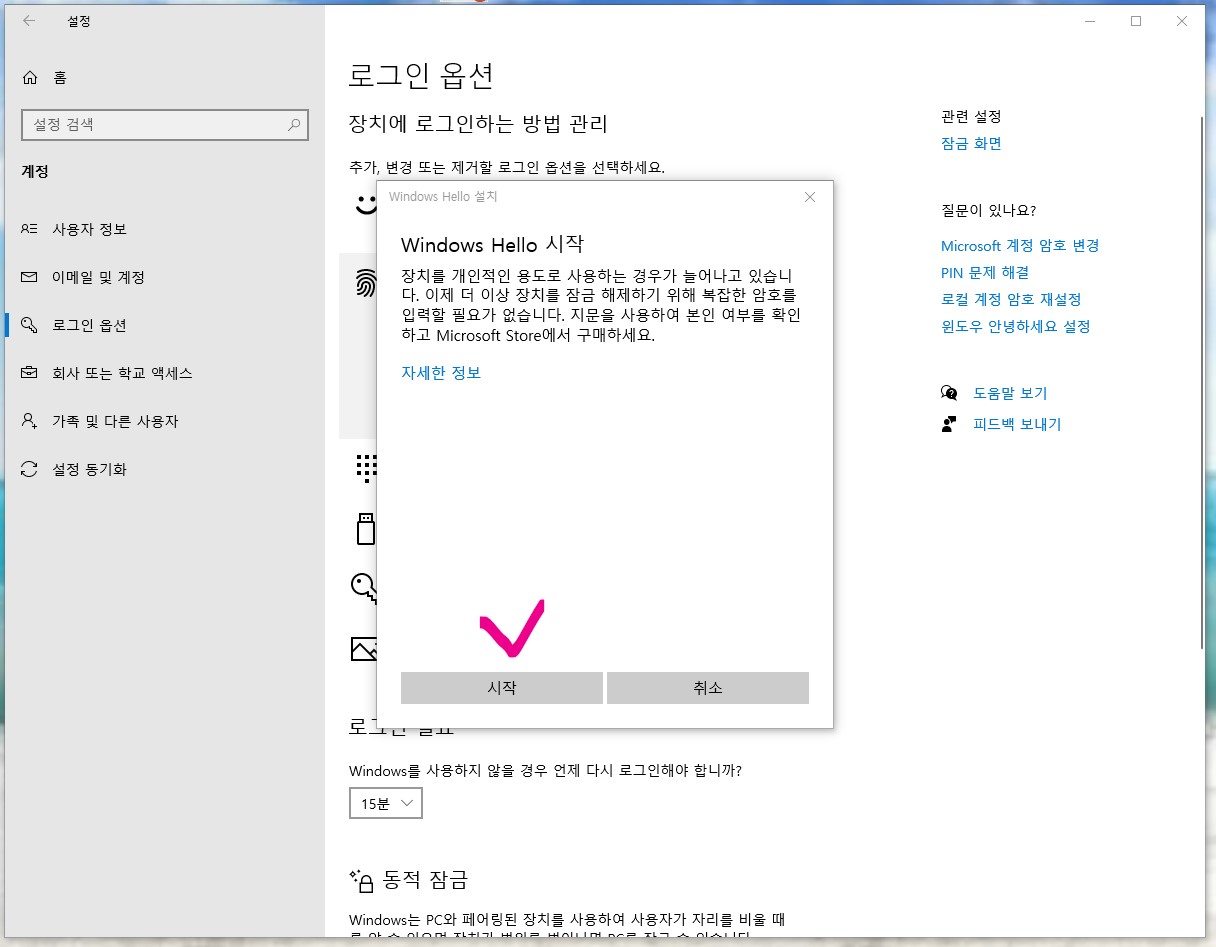Click the 장치에 로그인하는 방법 관리 heading
The image size is (1216, 947).
[478, 124]
